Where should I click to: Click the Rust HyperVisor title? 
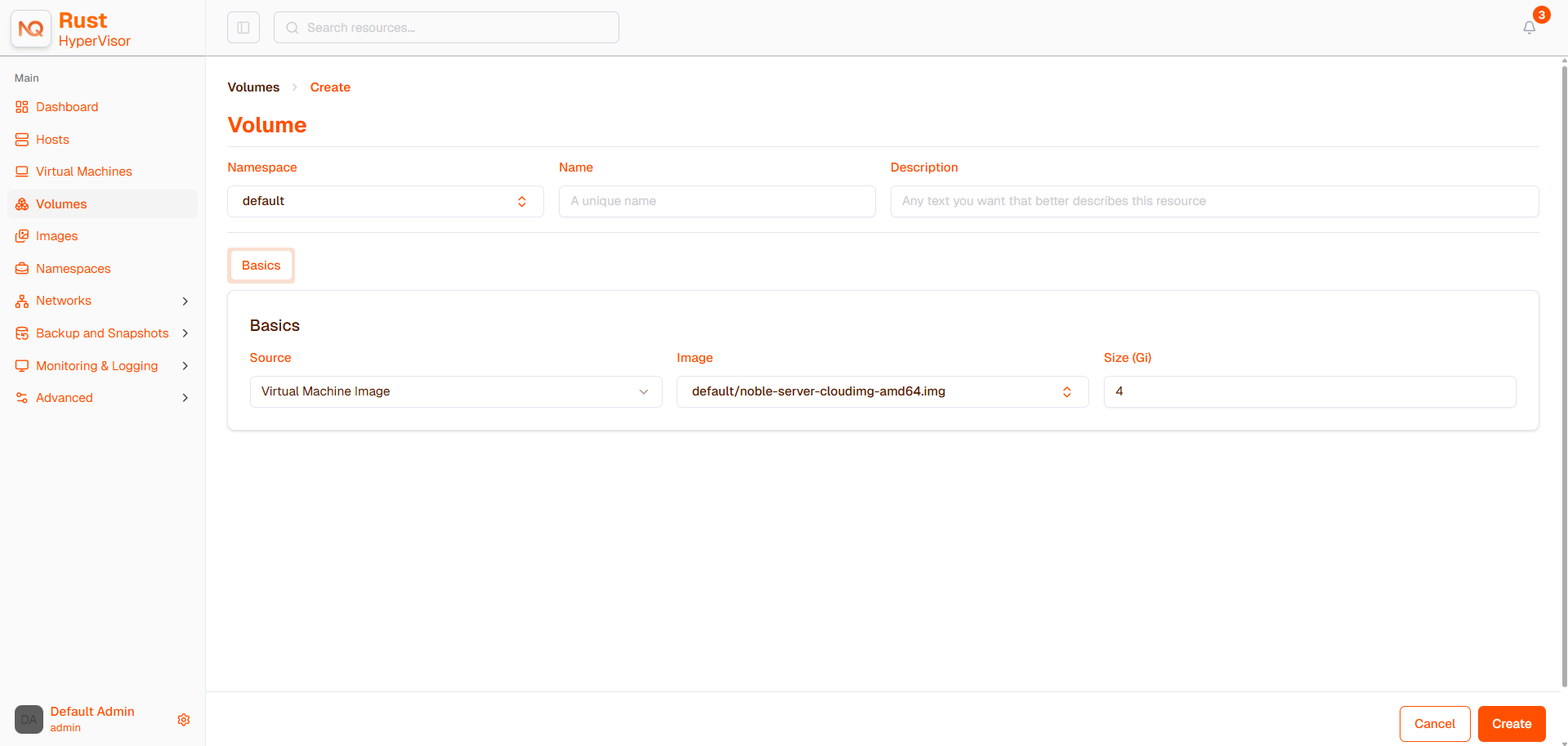tap(94, 29)
